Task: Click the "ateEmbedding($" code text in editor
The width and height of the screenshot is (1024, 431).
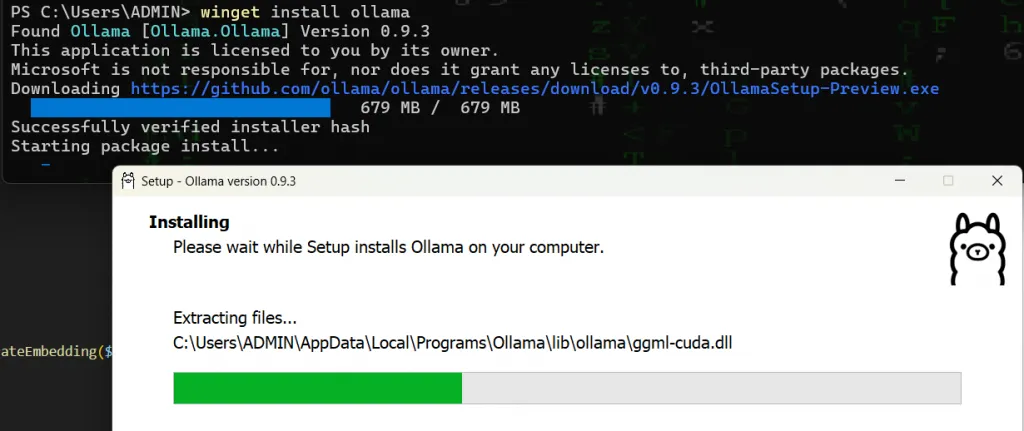Action: pos(56,351)
